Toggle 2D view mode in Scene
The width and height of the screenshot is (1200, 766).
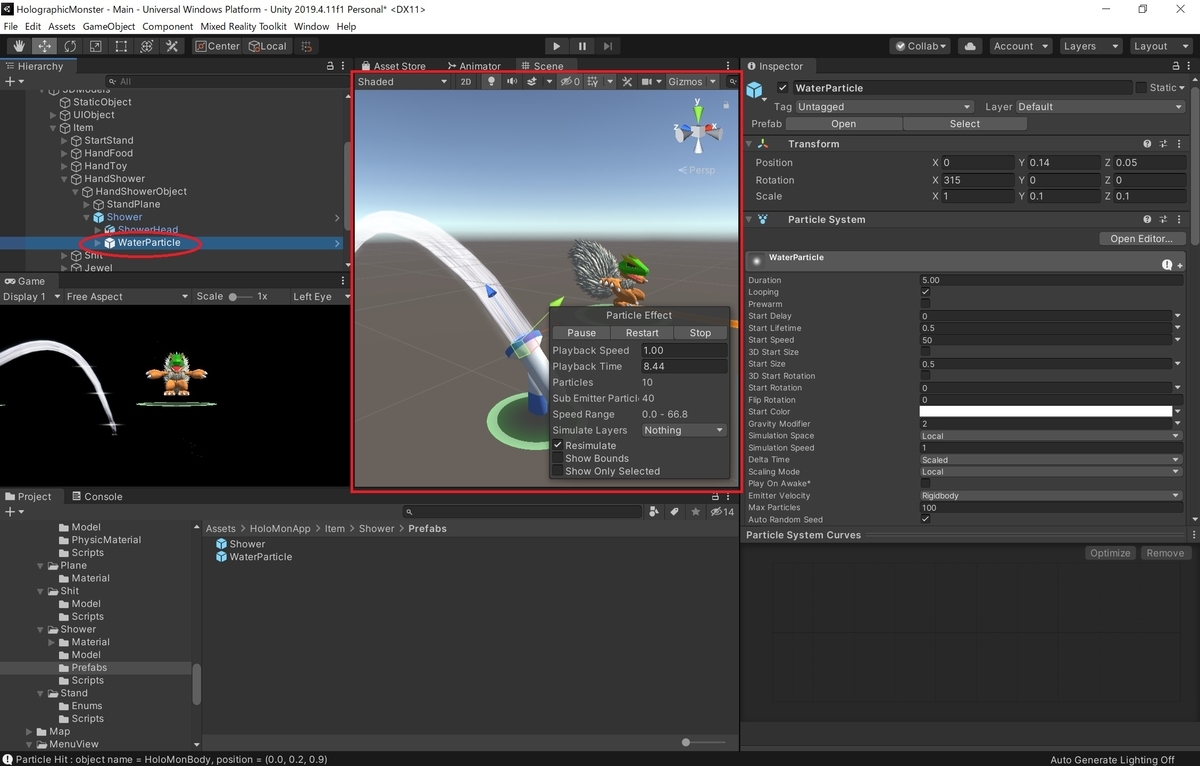click(x=465, y=82)
